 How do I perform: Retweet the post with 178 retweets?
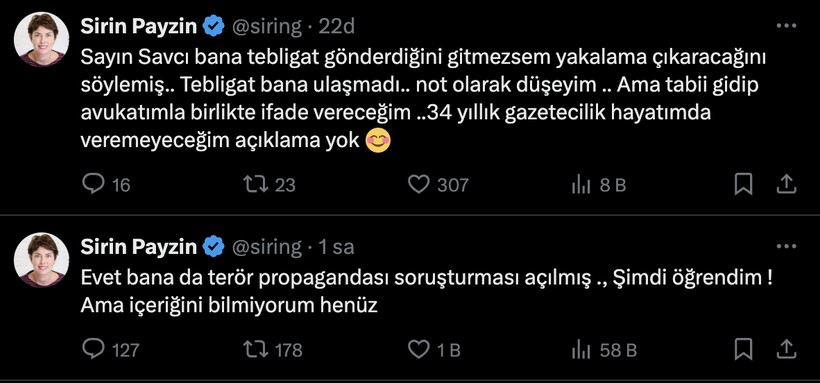point(256,349)
